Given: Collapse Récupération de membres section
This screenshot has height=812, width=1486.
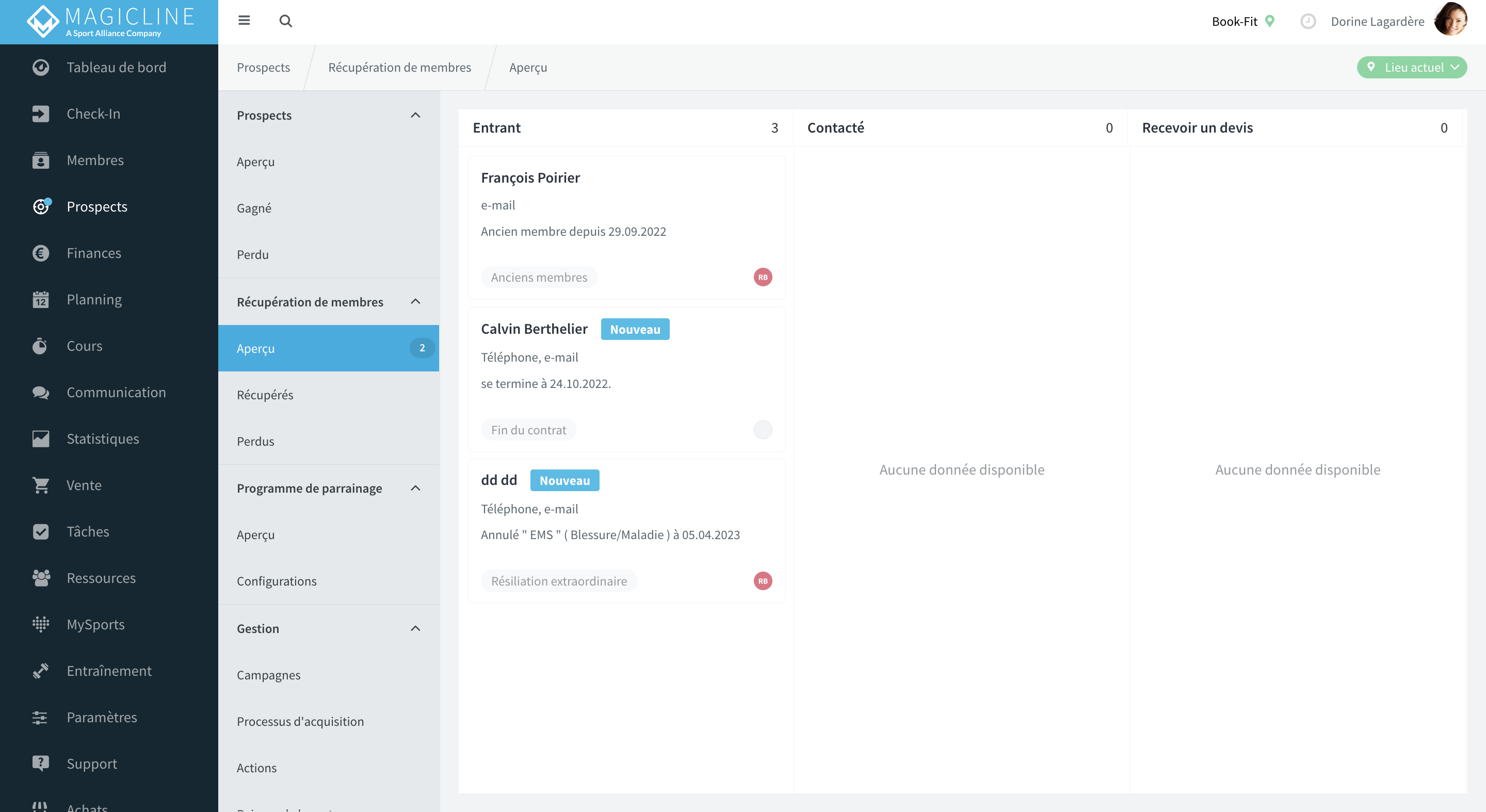Looking at the screenshot, I should click(x=415, y=302).
